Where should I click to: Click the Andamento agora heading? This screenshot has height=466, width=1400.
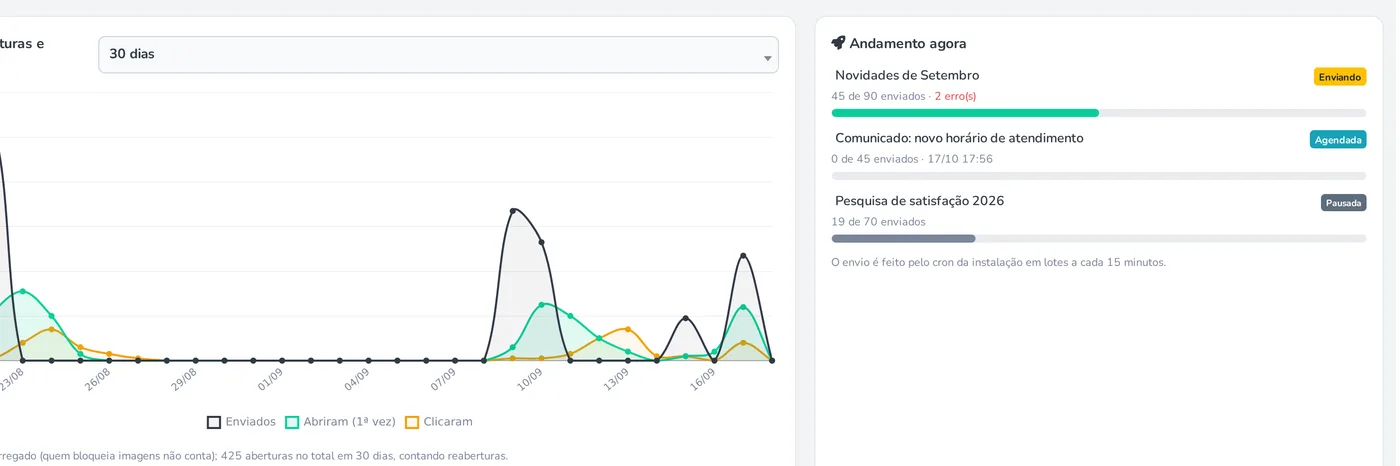pyautogui.click(x=908, y=44)
